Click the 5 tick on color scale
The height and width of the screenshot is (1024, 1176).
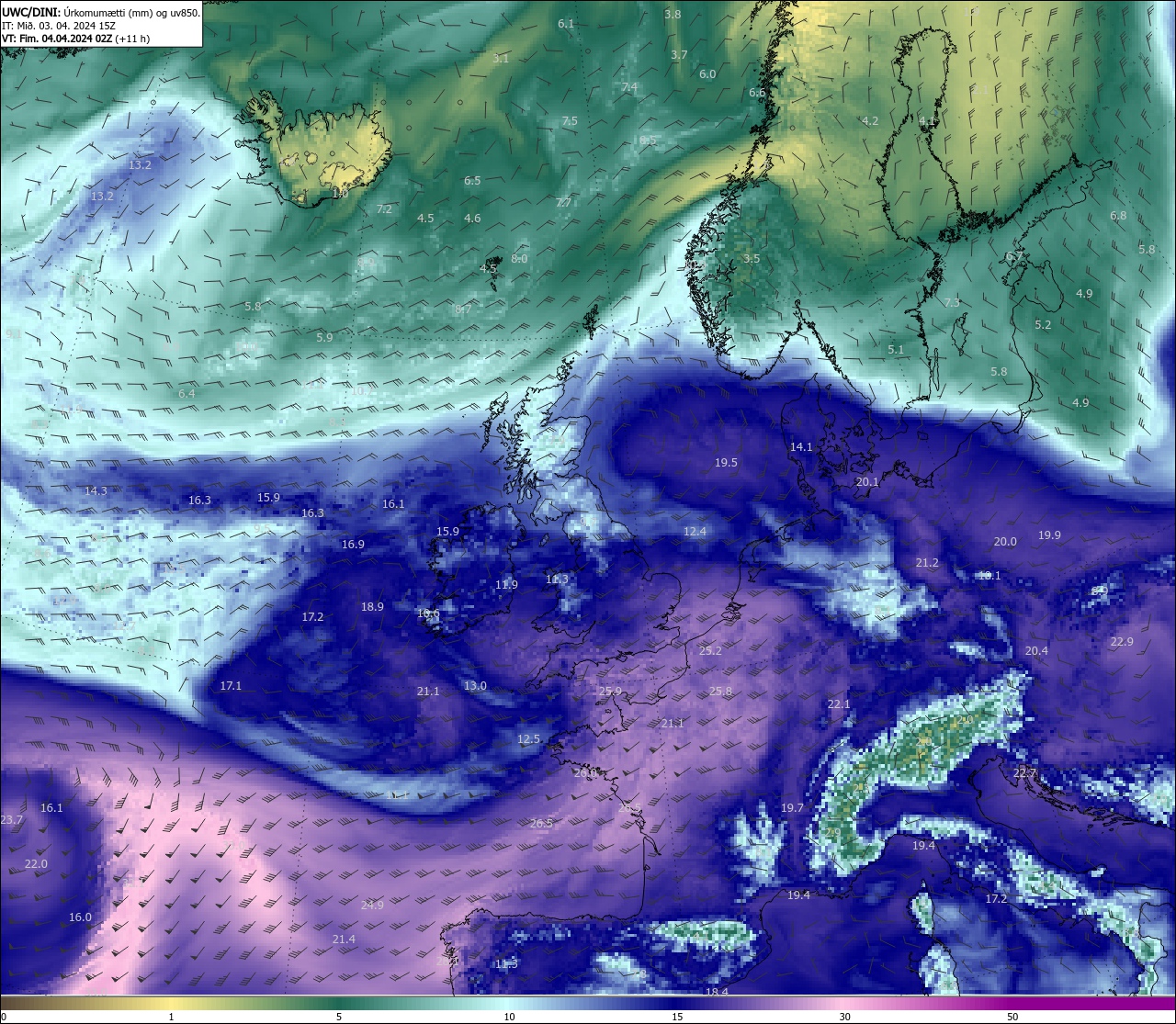tap(339, 1017)
